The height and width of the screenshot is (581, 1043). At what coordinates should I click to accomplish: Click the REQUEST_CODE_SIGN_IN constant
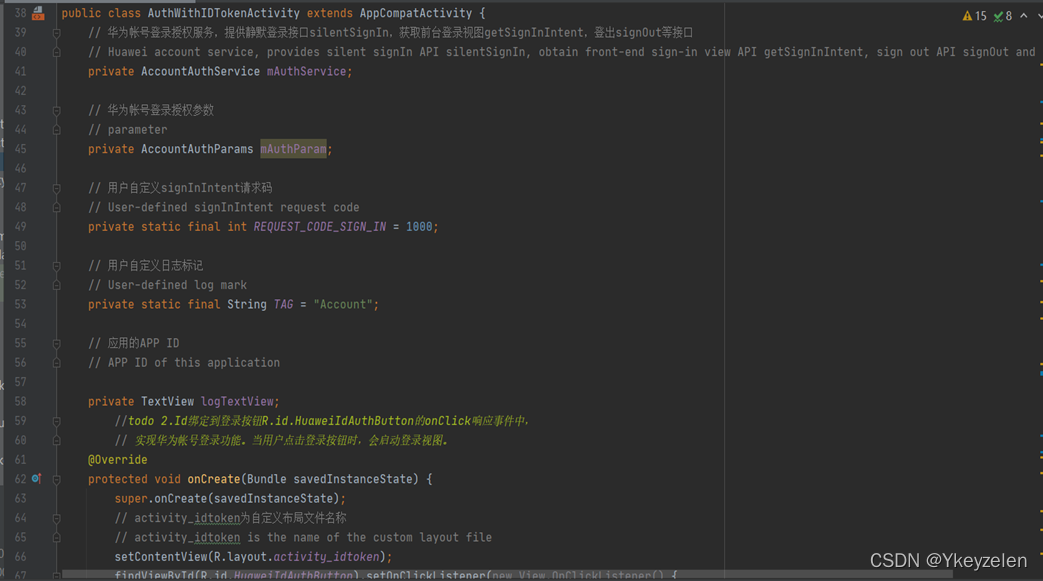click(x=319, y=227)
